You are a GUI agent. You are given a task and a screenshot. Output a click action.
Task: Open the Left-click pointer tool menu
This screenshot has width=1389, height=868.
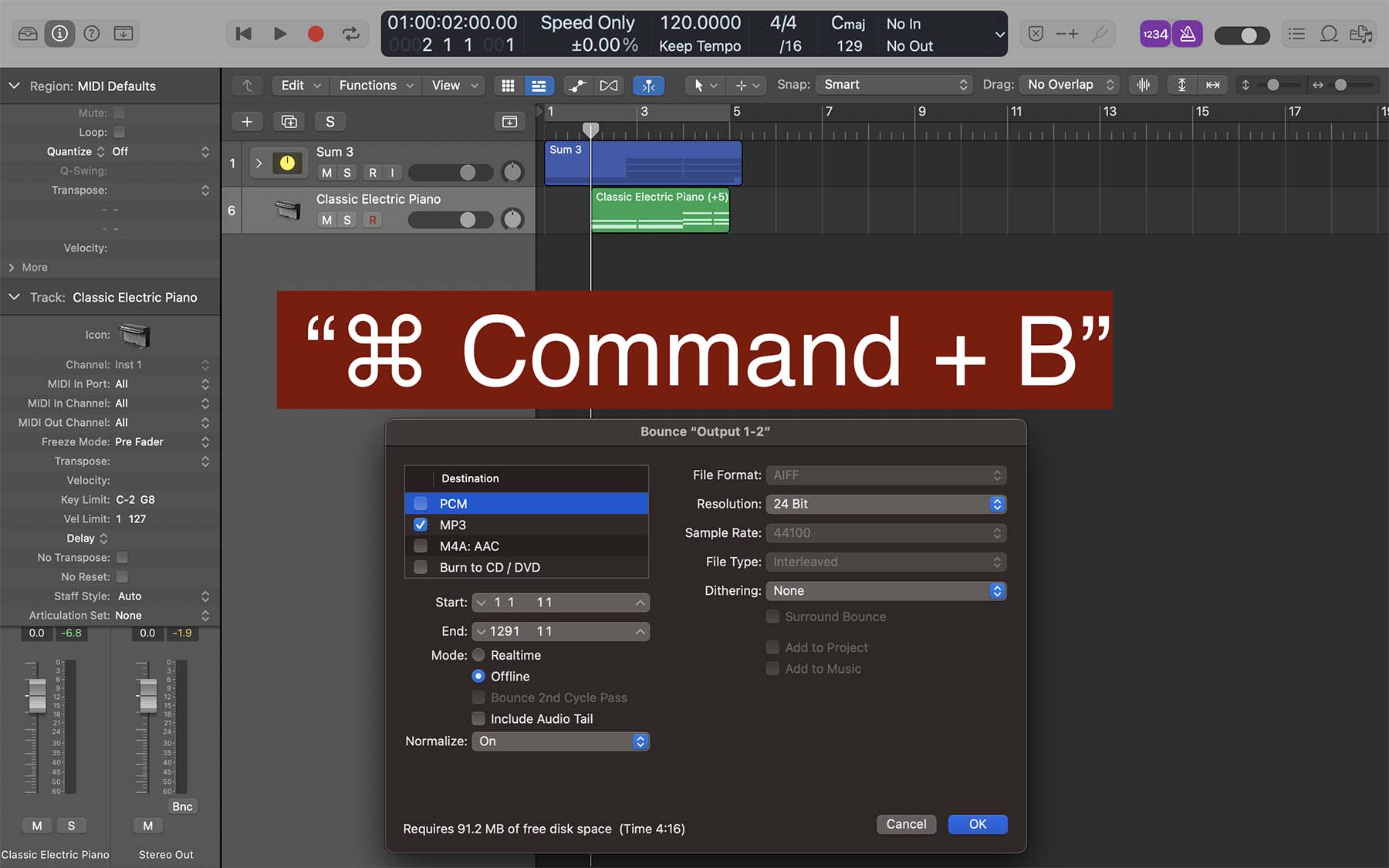pos(705,86)
